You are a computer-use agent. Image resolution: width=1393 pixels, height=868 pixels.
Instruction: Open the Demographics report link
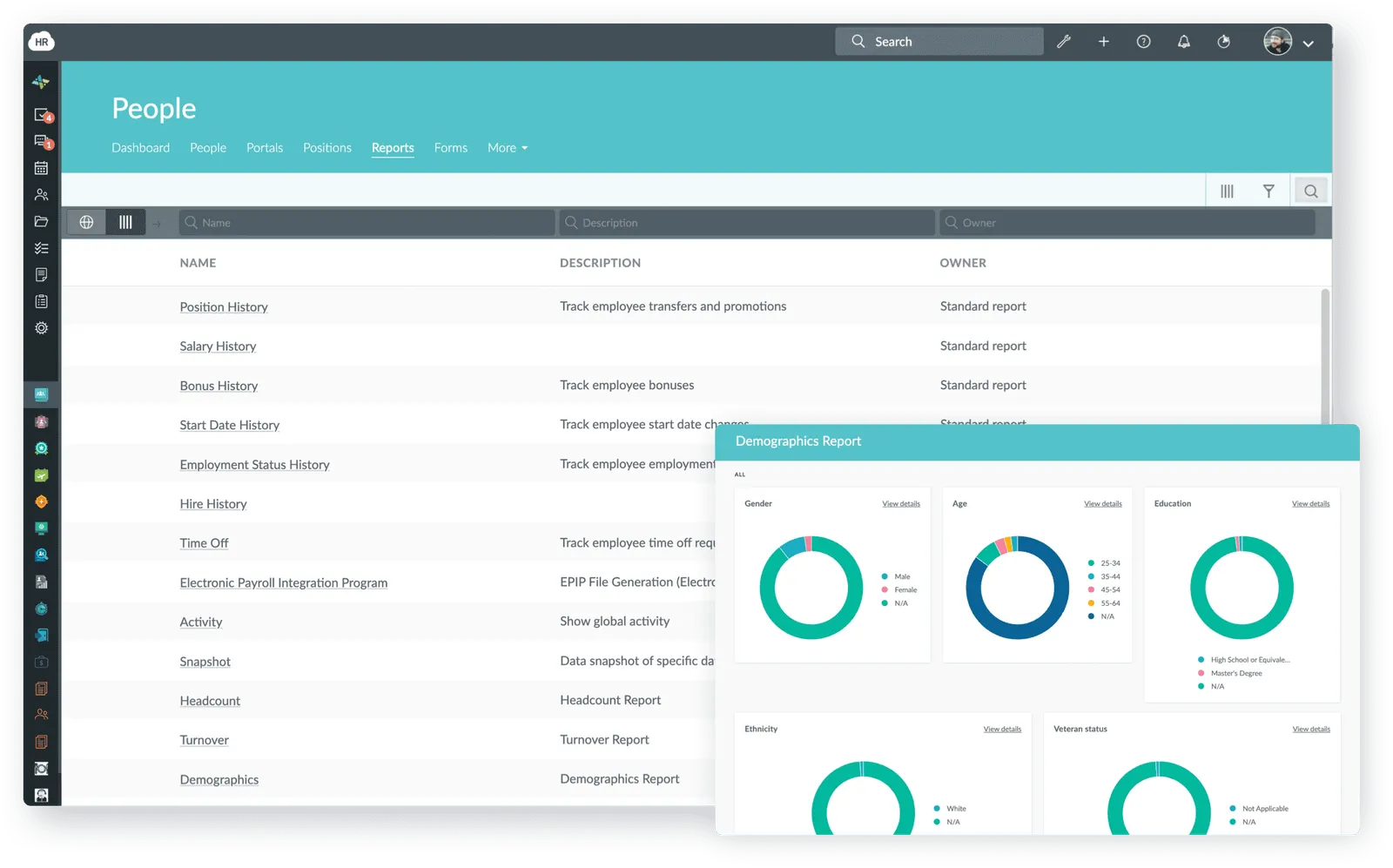[x=219, y=779]
